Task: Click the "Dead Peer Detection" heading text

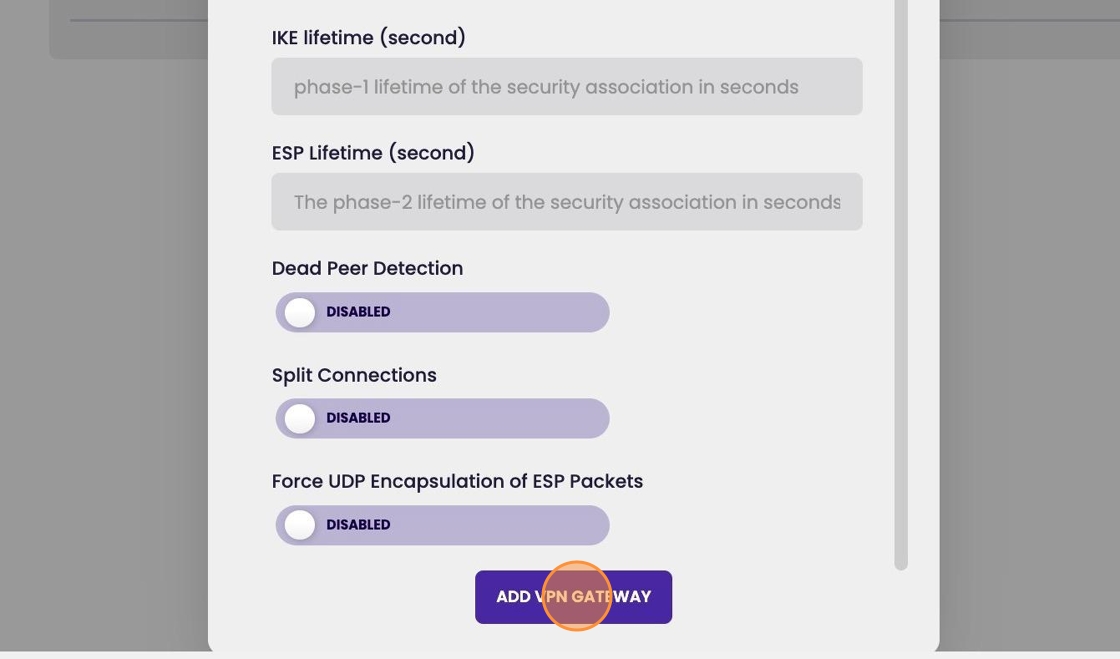Action: 367,268
